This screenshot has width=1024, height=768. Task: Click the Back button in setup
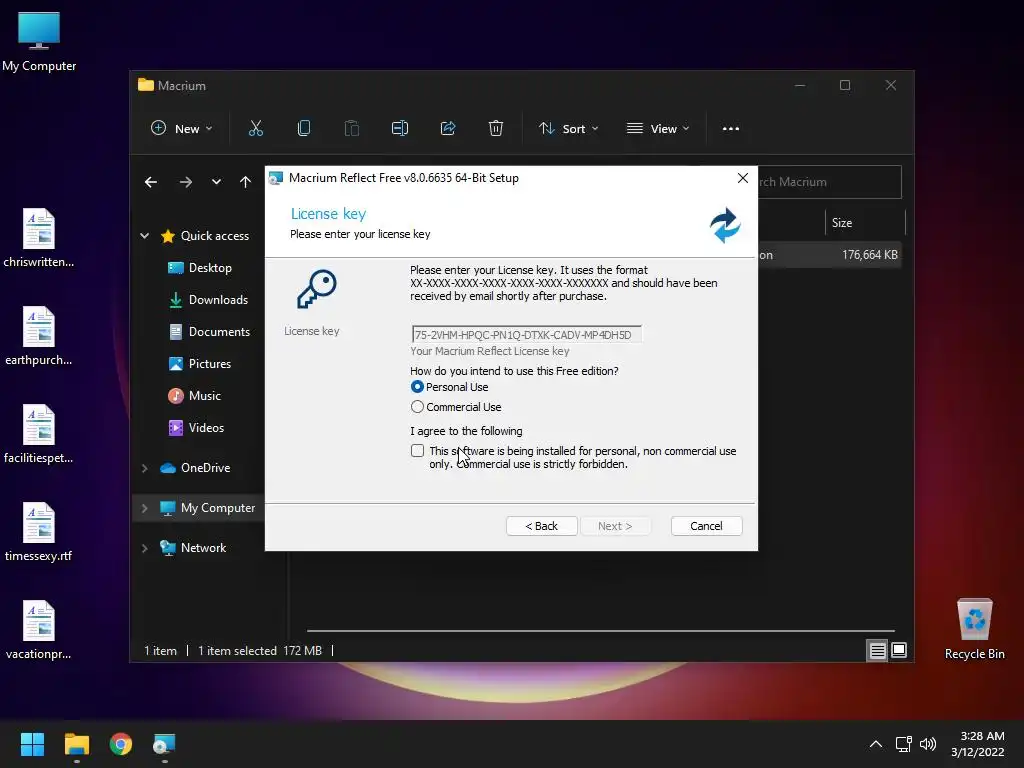coord(541,526)
